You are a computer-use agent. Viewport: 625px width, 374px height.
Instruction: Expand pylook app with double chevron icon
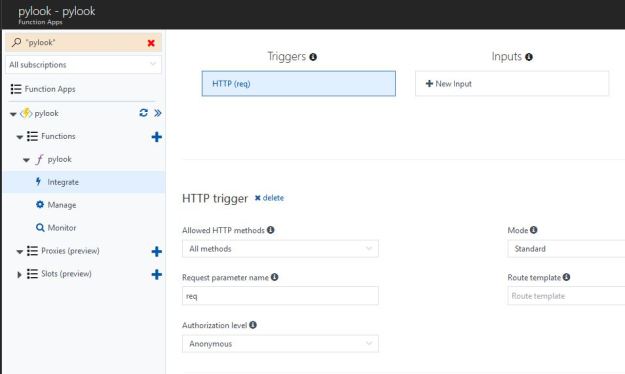158,113
